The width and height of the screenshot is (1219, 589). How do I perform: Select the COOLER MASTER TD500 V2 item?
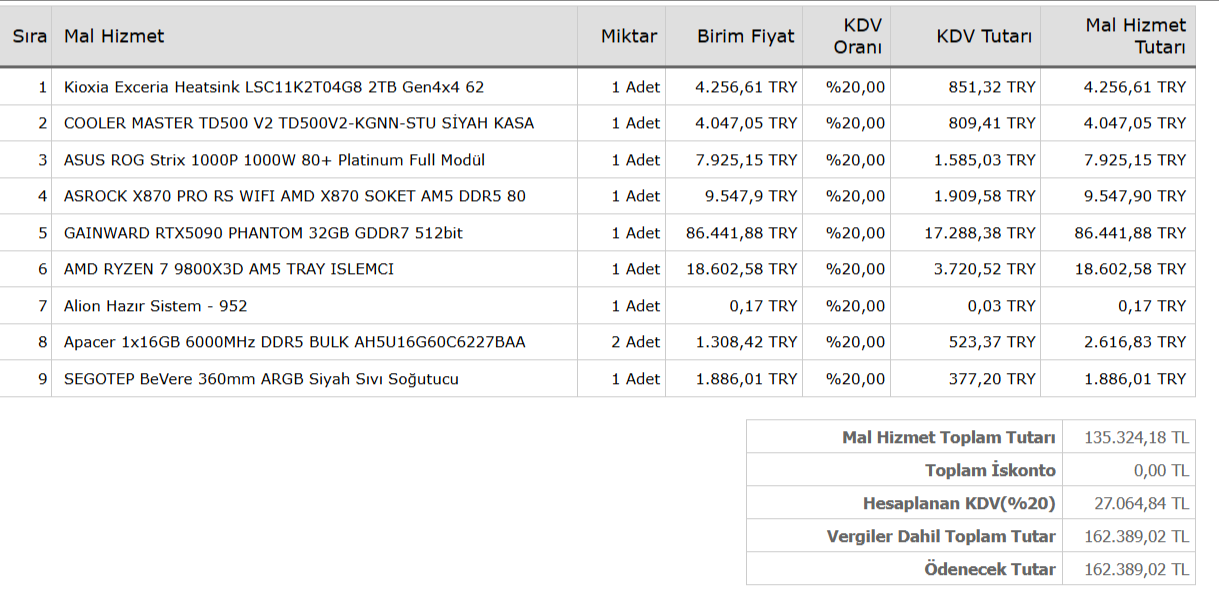(299, 124)
